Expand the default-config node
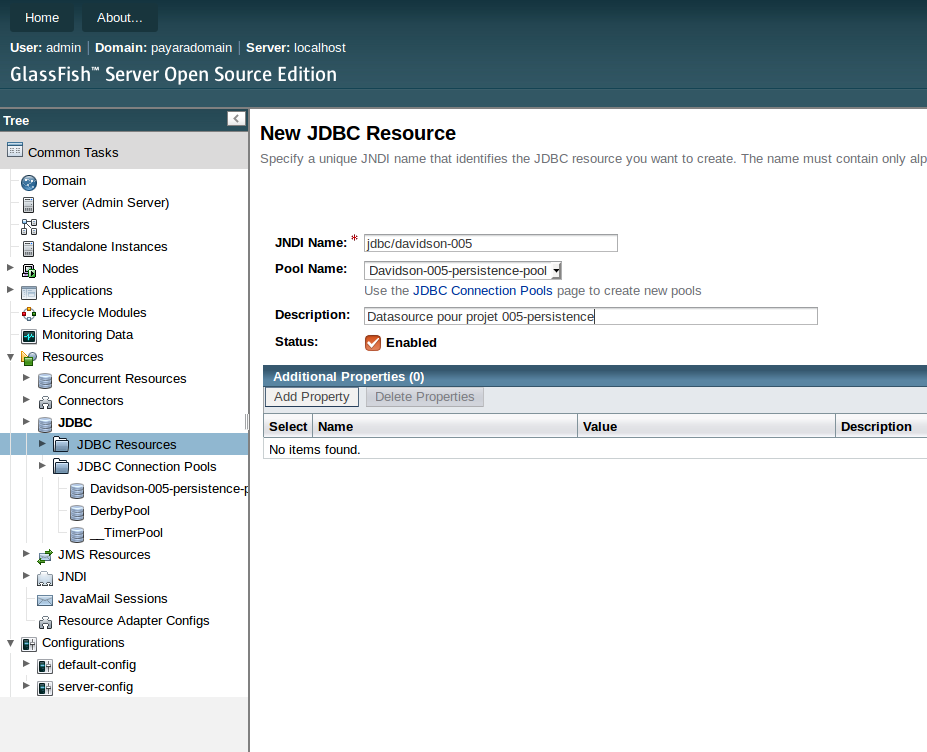This screenshot has width=927, height=752. pos(26,663)
